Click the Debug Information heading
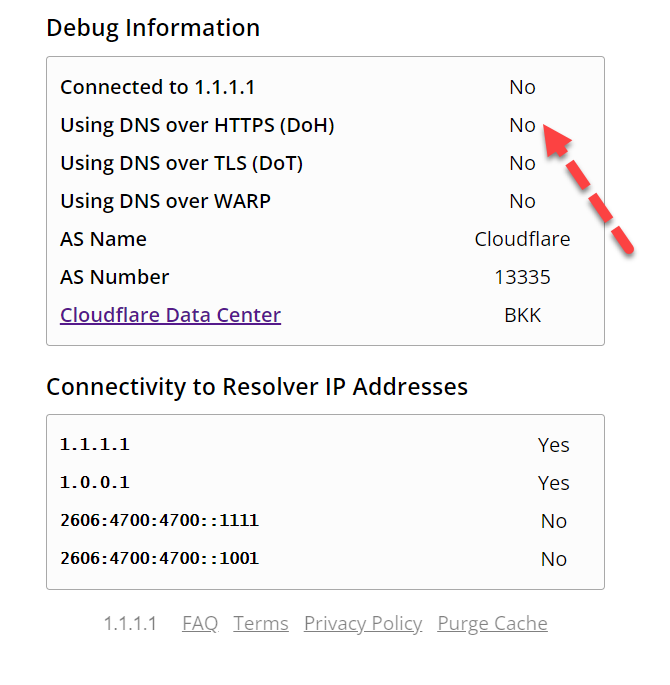Image resolution: width=670 pixels, height=685 pixels. [x=153, y=28]
